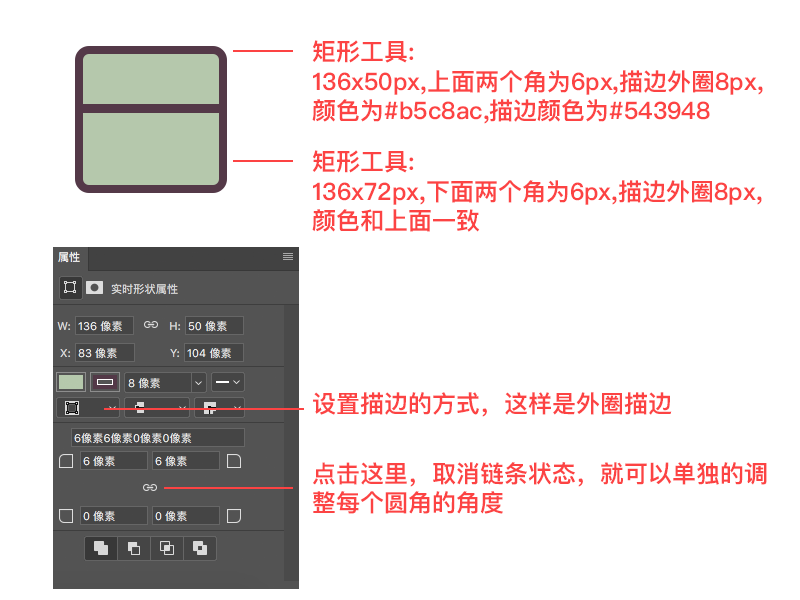
Task: Select the intersect shape areas button
Action: pos(167,548)
